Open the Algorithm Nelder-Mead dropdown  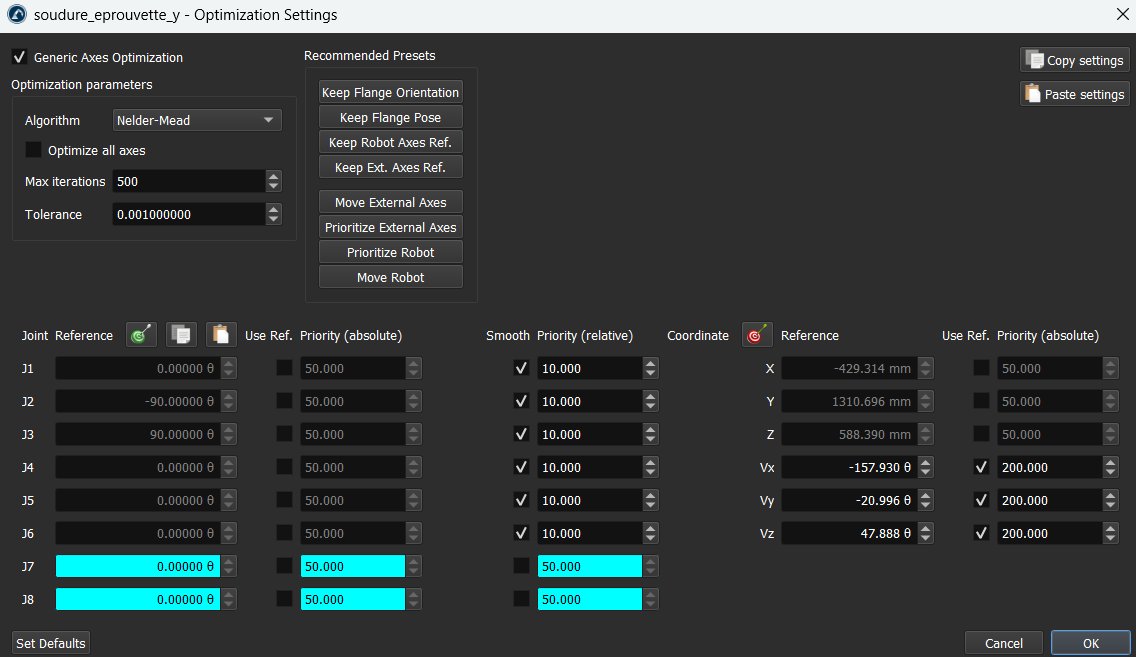point(197,120)
